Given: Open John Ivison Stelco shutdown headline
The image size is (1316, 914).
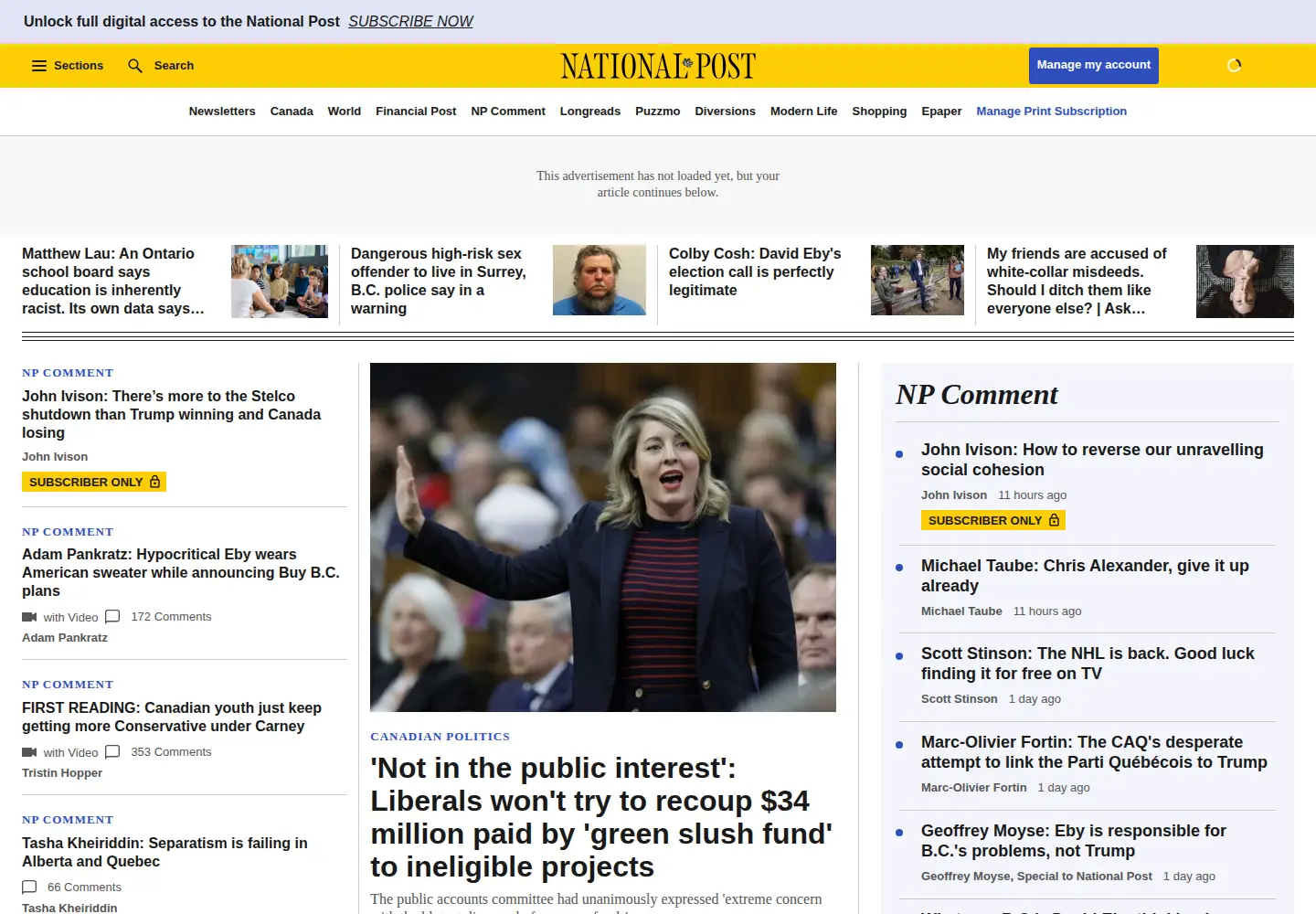Looking at the screenshot, I should [x=172, y=414].
